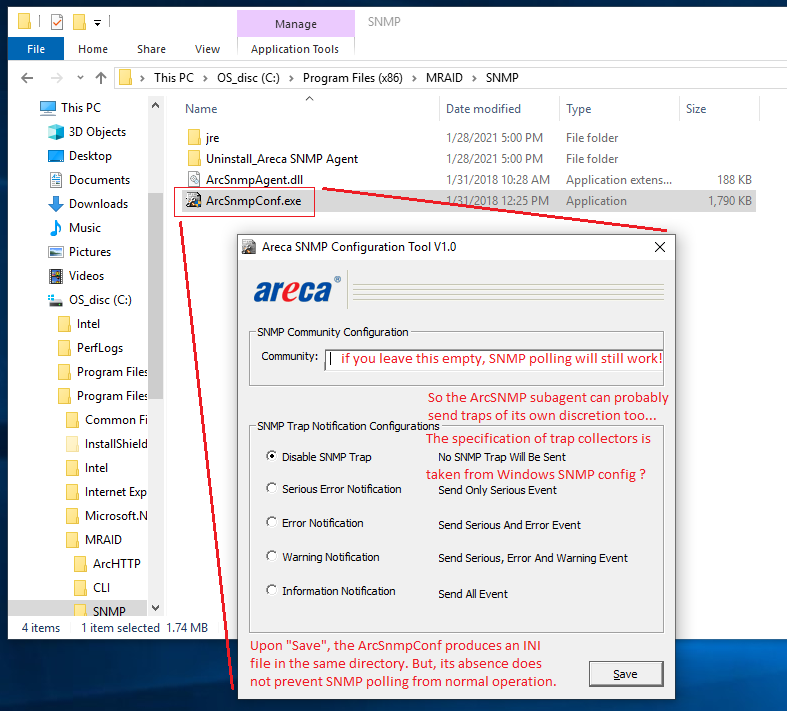Open Downloads in navigation pane
Screen dimensions: 787x711
click(x=88, y=204)
